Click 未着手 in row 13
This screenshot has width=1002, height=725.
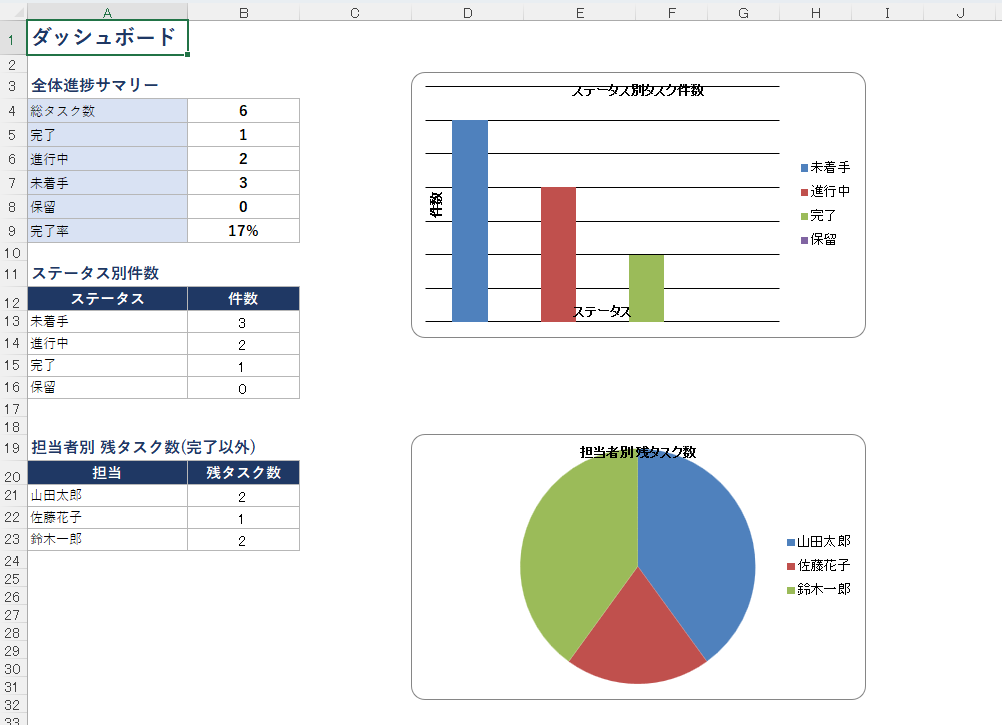(107, 321)
